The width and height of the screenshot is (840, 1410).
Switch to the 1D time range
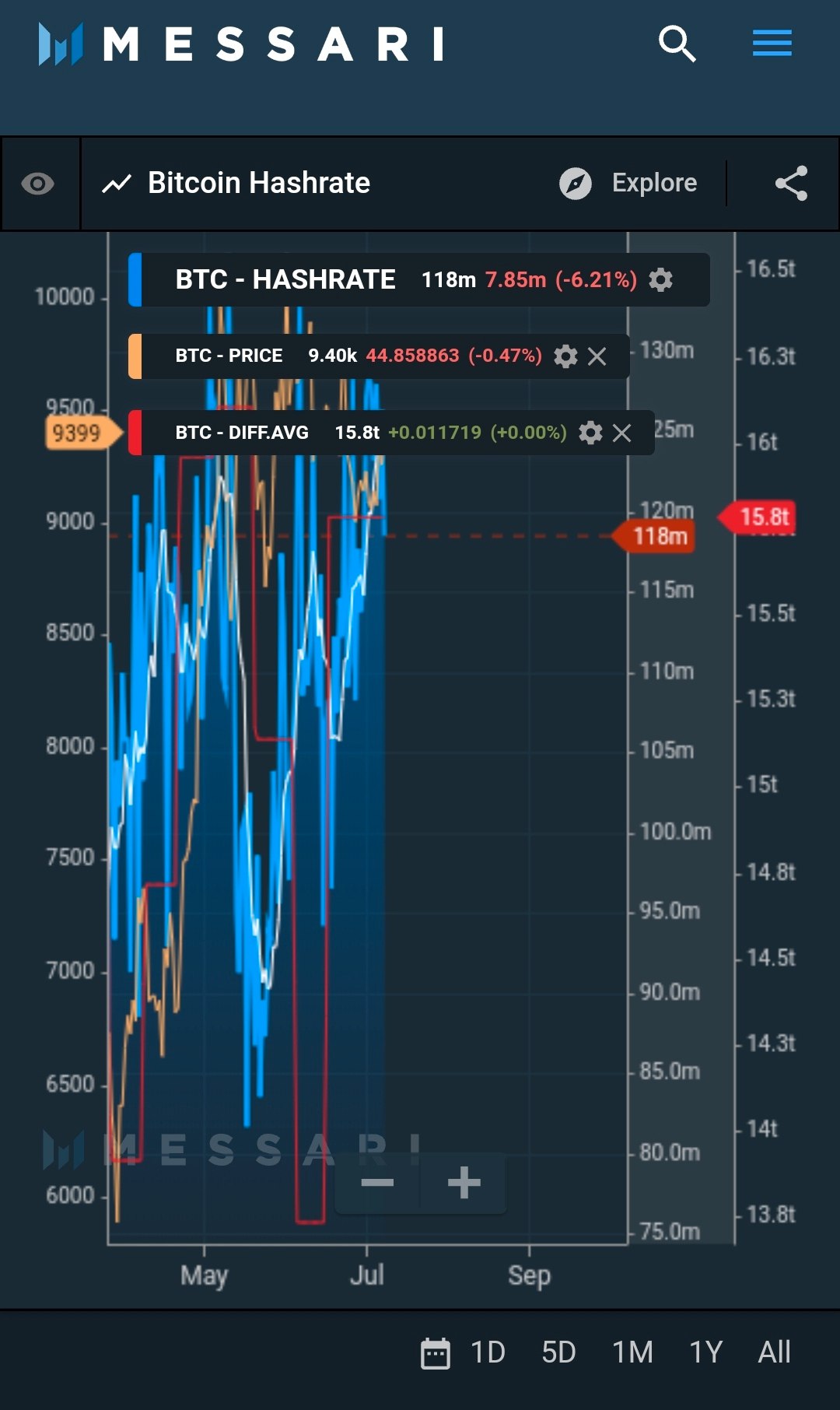coord(488,1352)
